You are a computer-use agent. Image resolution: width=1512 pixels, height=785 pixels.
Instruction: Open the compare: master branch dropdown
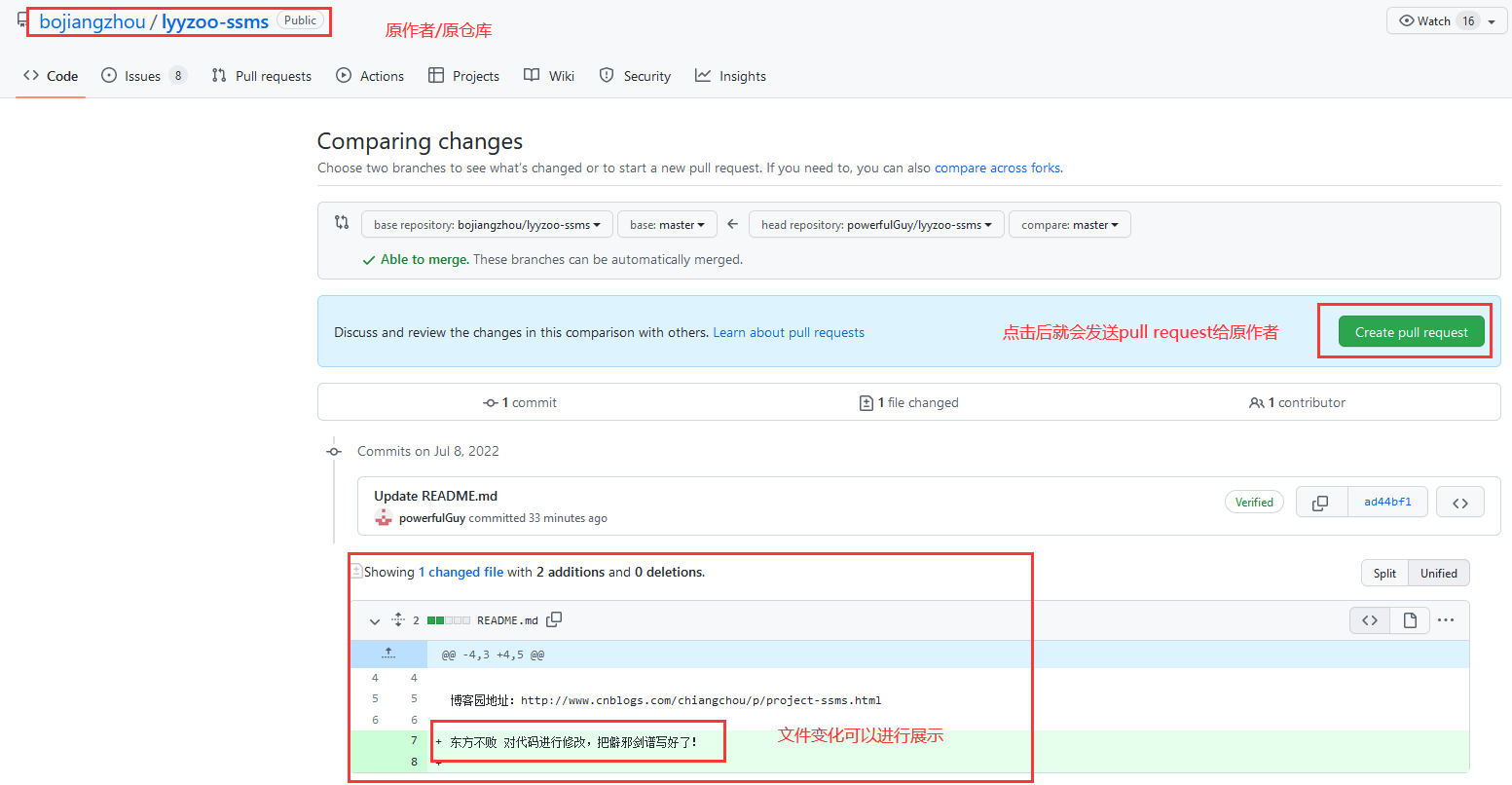pos(1069,225)
